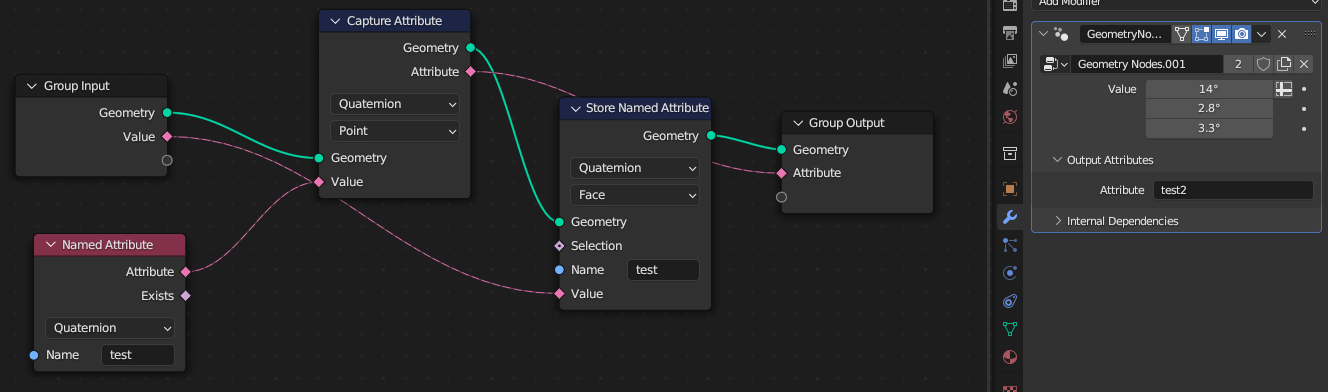Click the Selection socket on Store Named Attribute
1328x392 pixels.
coord(559,246)
